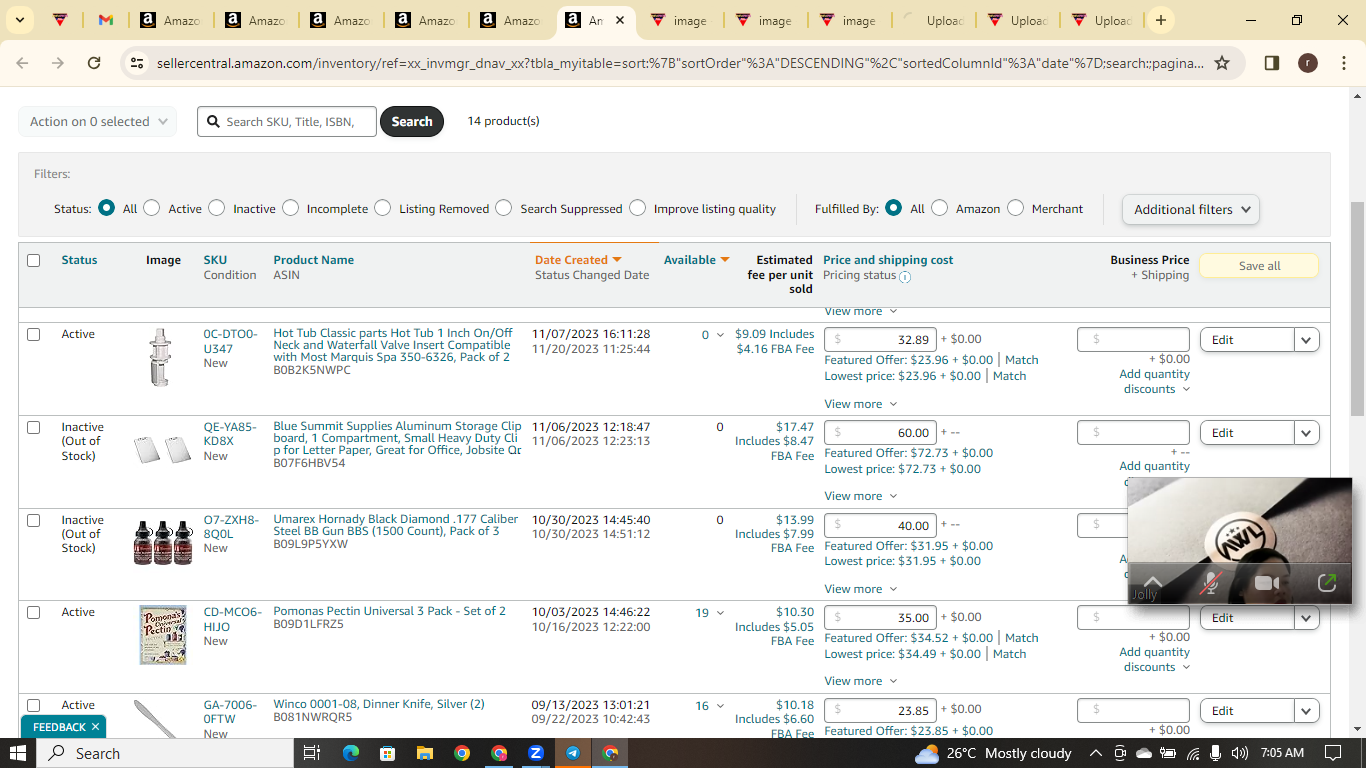Select the Hot Tub Classic parts row checkbox
This screenshot has height=768, width=1366.
click(x=33, y=334)
